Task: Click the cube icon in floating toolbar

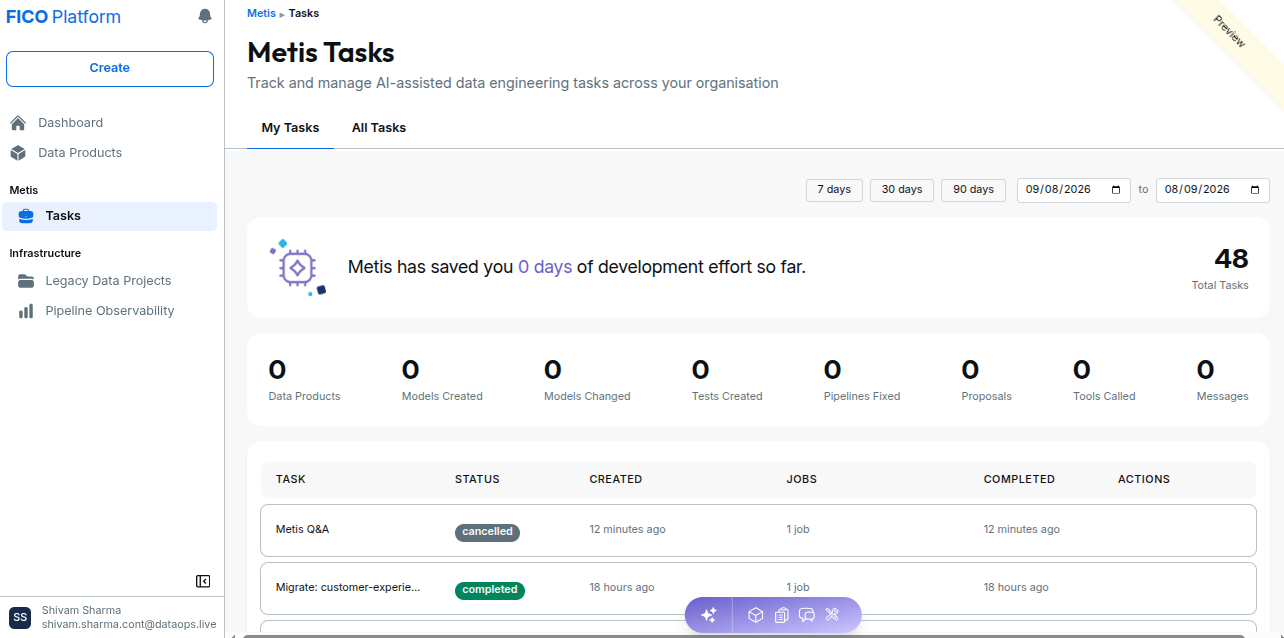Action: click(756, 615)
